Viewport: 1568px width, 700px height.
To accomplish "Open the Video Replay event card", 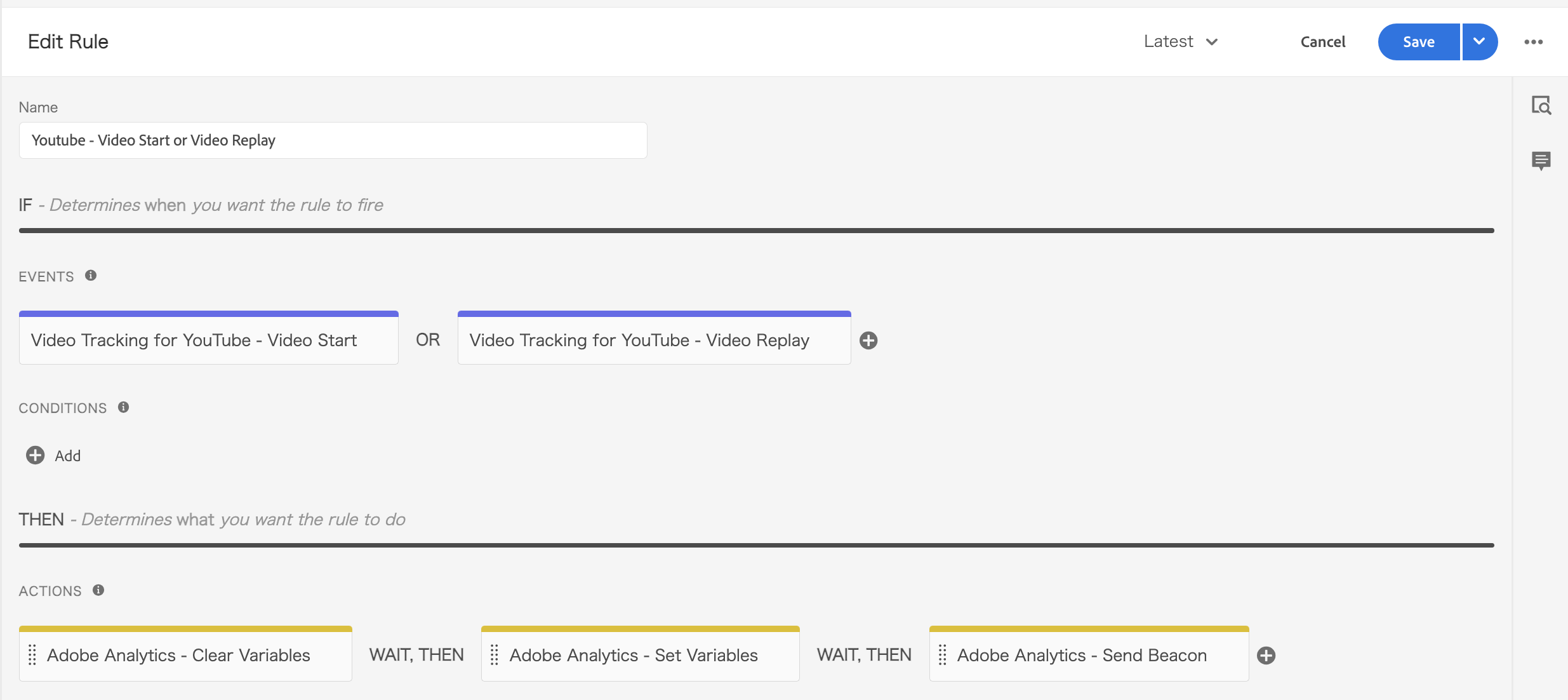I will coord(654,338).
